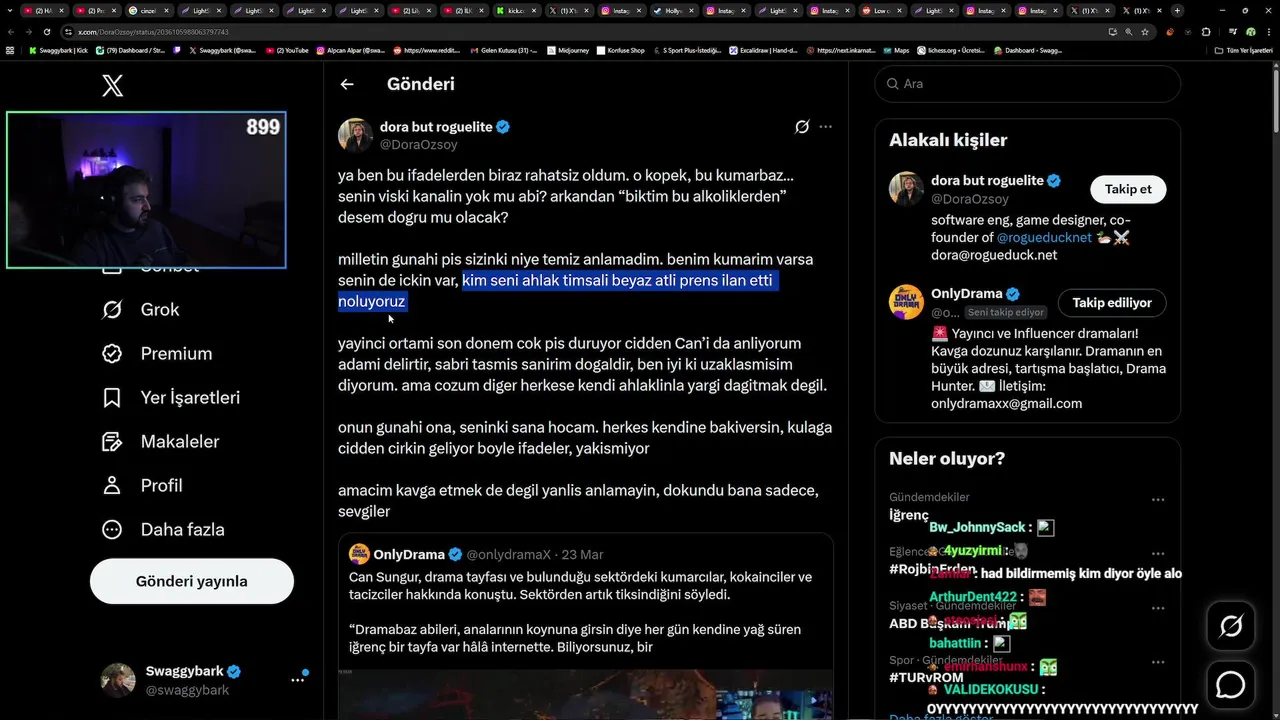
Task: Open the lichess.org bookmark
Action: pyautogui.click(x=949, y=50)
